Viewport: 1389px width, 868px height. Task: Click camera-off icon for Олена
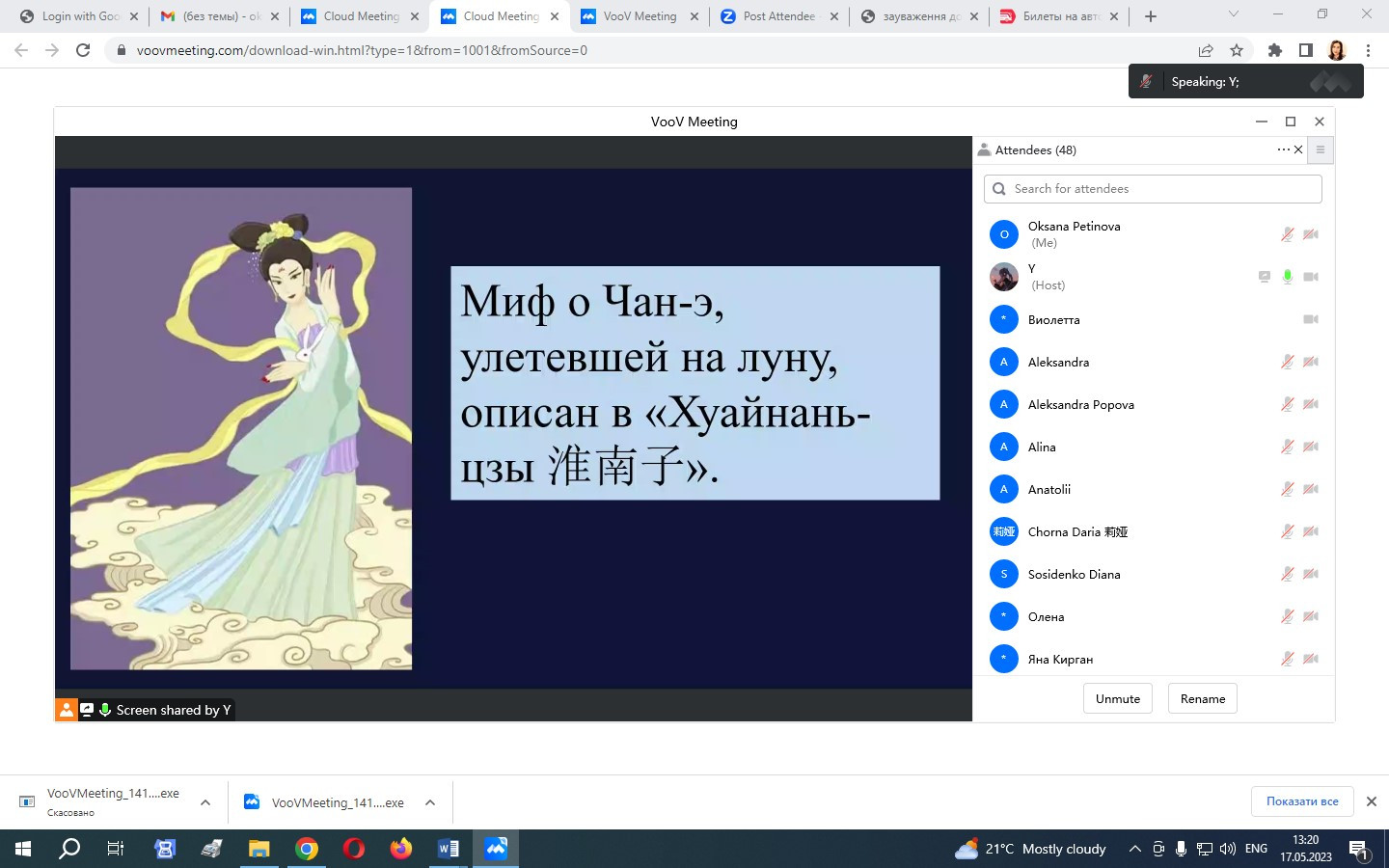(x=1311, y=616)
